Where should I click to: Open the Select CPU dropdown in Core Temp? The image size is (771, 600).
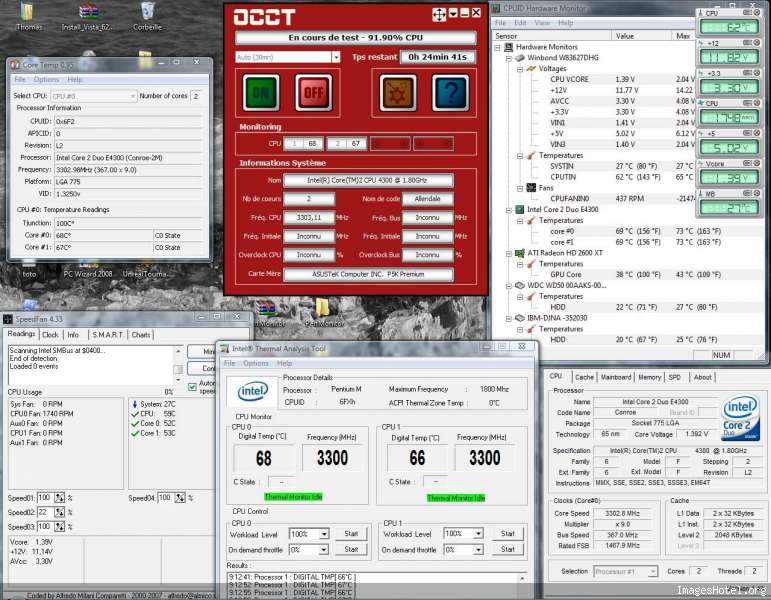coord(133,96)
